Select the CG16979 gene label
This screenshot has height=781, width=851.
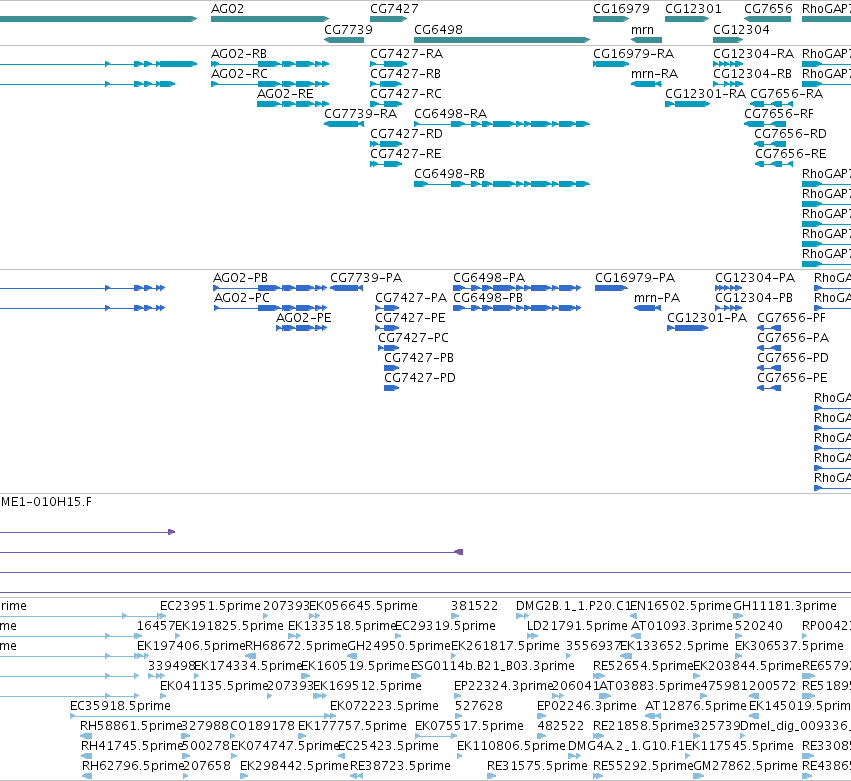pyautogui.click(x=621, y=9)
